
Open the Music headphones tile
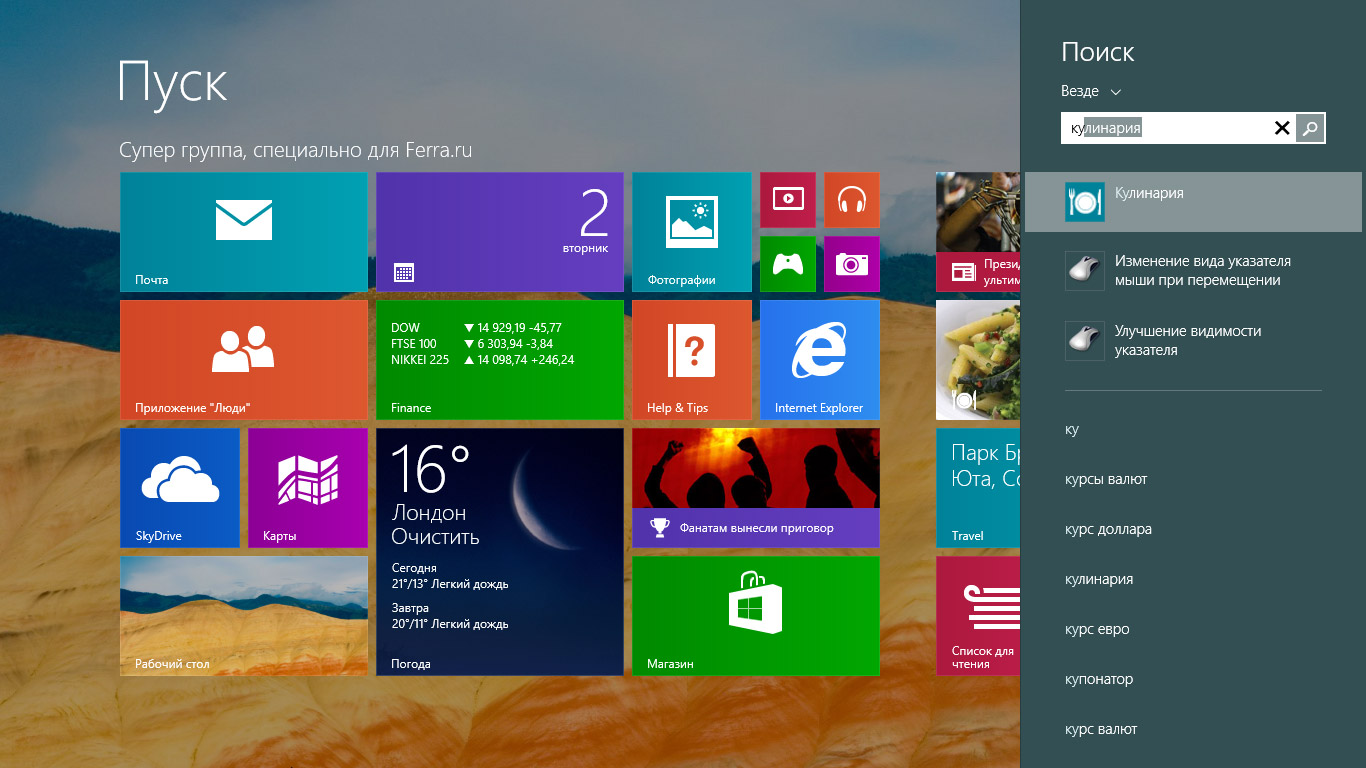pyautogui.click(x=851, y=199)
